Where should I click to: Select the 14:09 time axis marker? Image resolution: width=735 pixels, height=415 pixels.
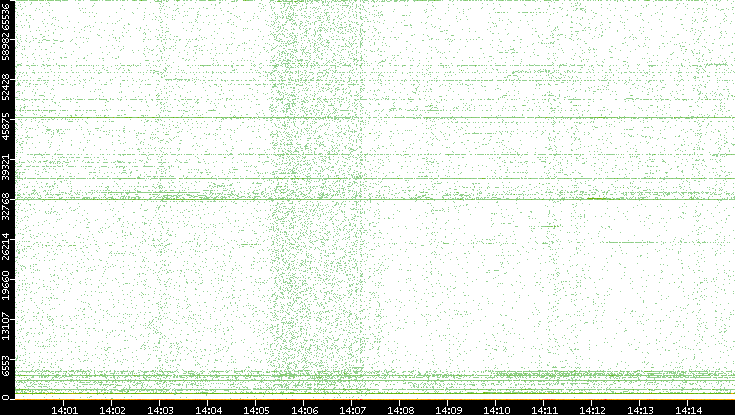click(x=448, y=408)
